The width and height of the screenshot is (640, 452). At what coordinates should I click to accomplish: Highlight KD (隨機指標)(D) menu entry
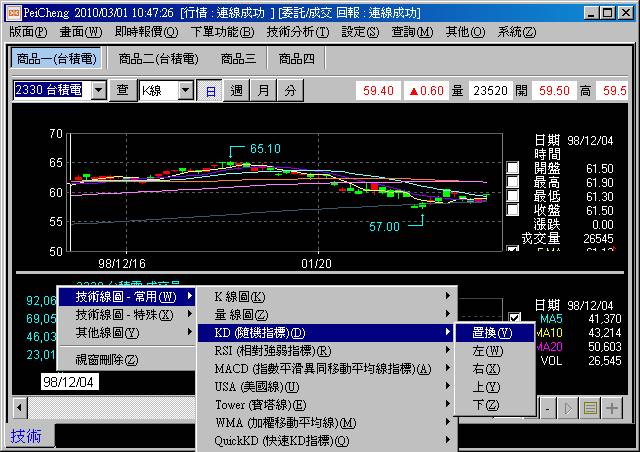pos(327,332)
